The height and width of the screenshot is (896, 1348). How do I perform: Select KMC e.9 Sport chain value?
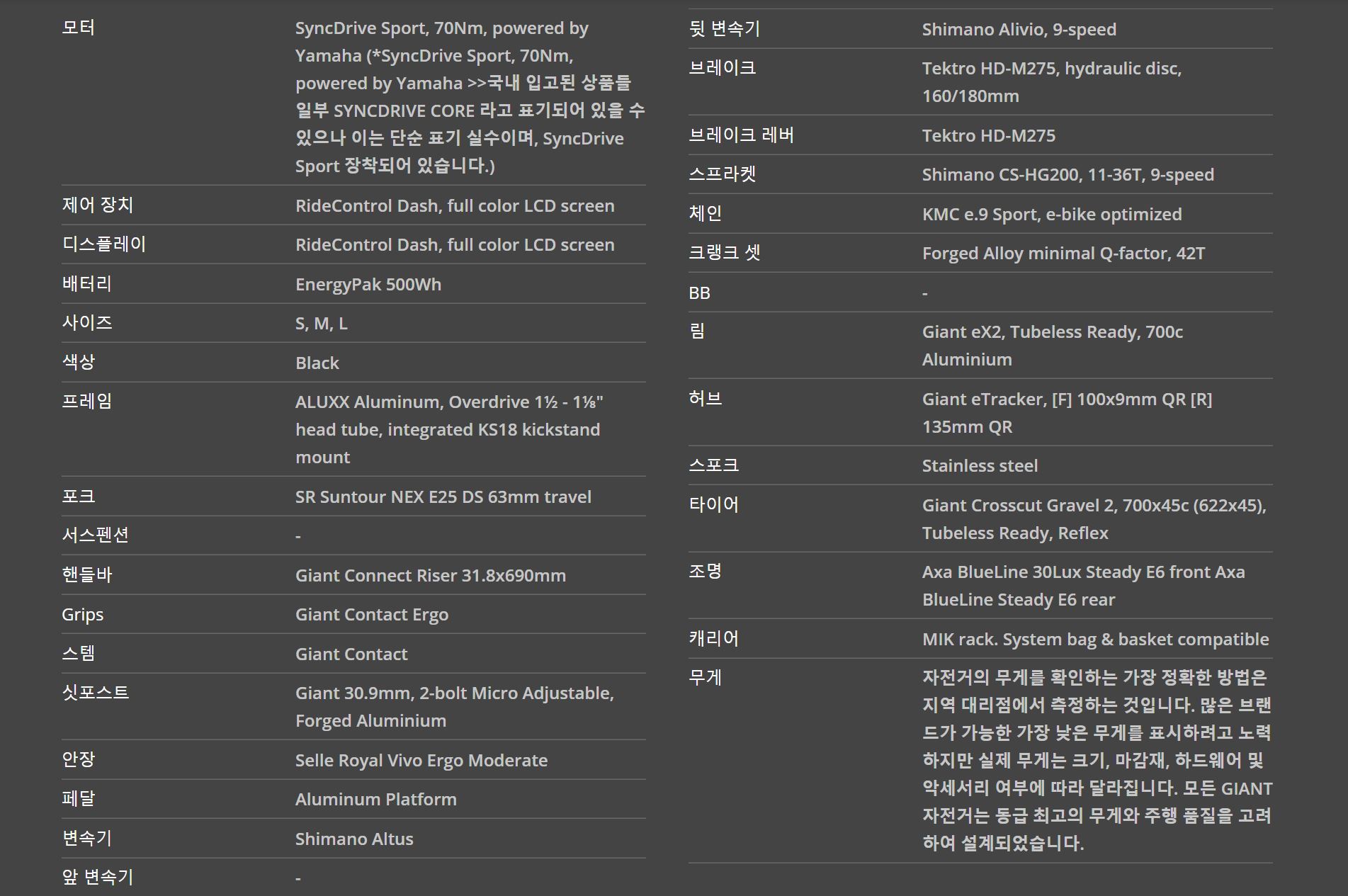[1052, 214]
